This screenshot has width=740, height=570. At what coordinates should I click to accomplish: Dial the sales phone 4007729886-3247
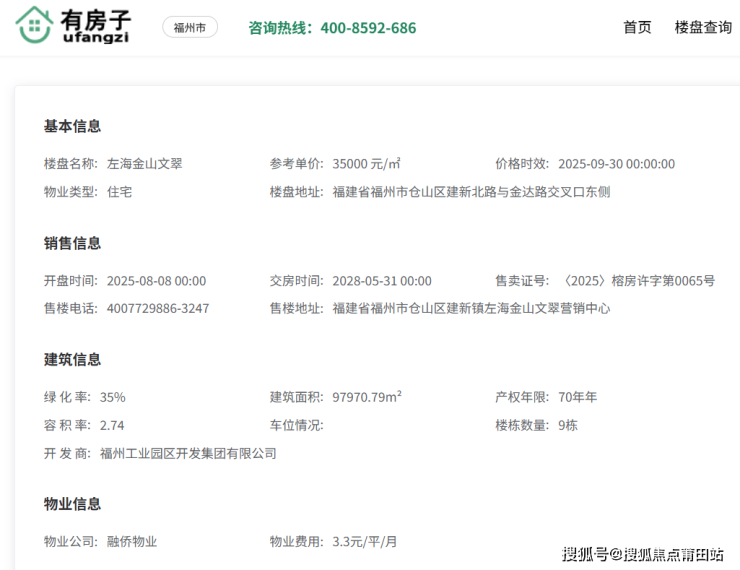[158, 308]
